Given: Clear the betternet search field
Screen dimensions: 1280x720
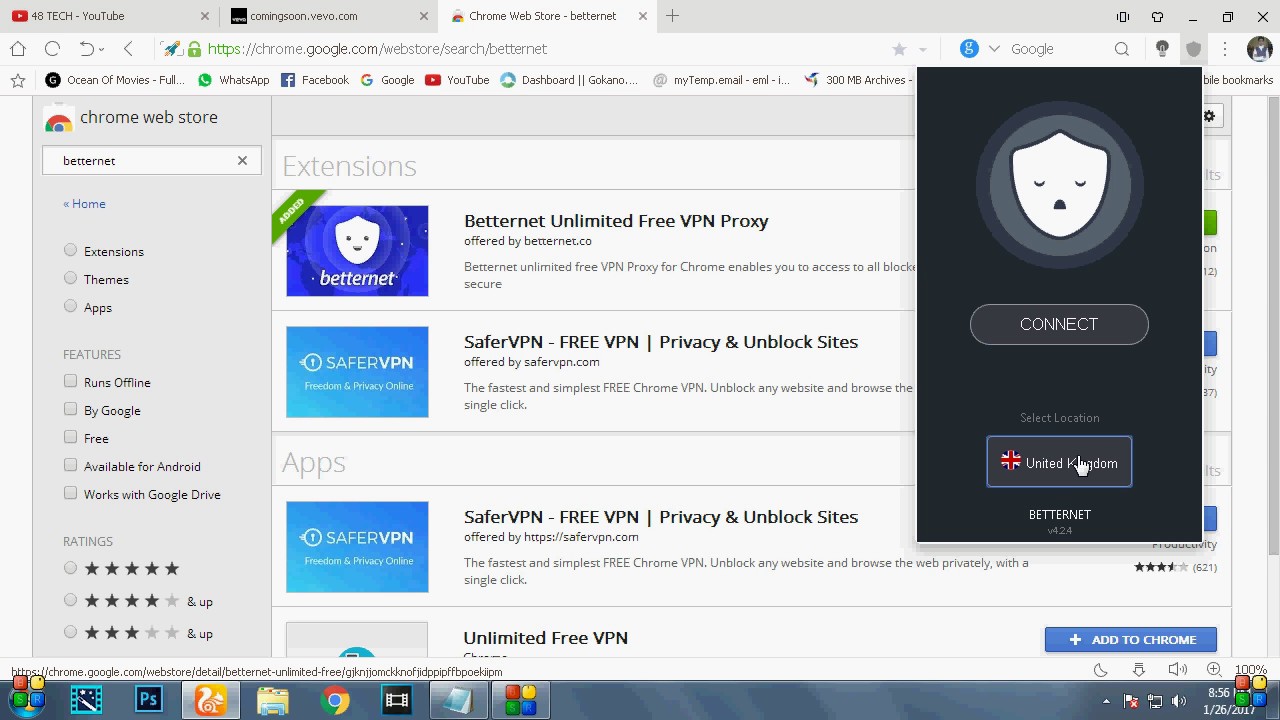Looking at the screenshot, I should [242, 160].
